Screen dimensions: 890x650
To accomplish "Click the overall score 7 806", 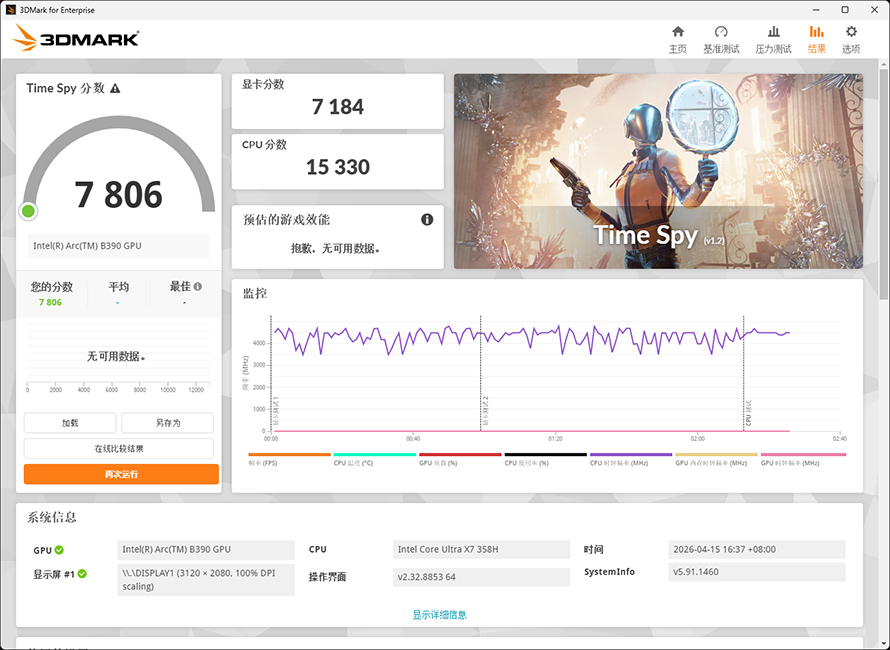I will [119, 195].
